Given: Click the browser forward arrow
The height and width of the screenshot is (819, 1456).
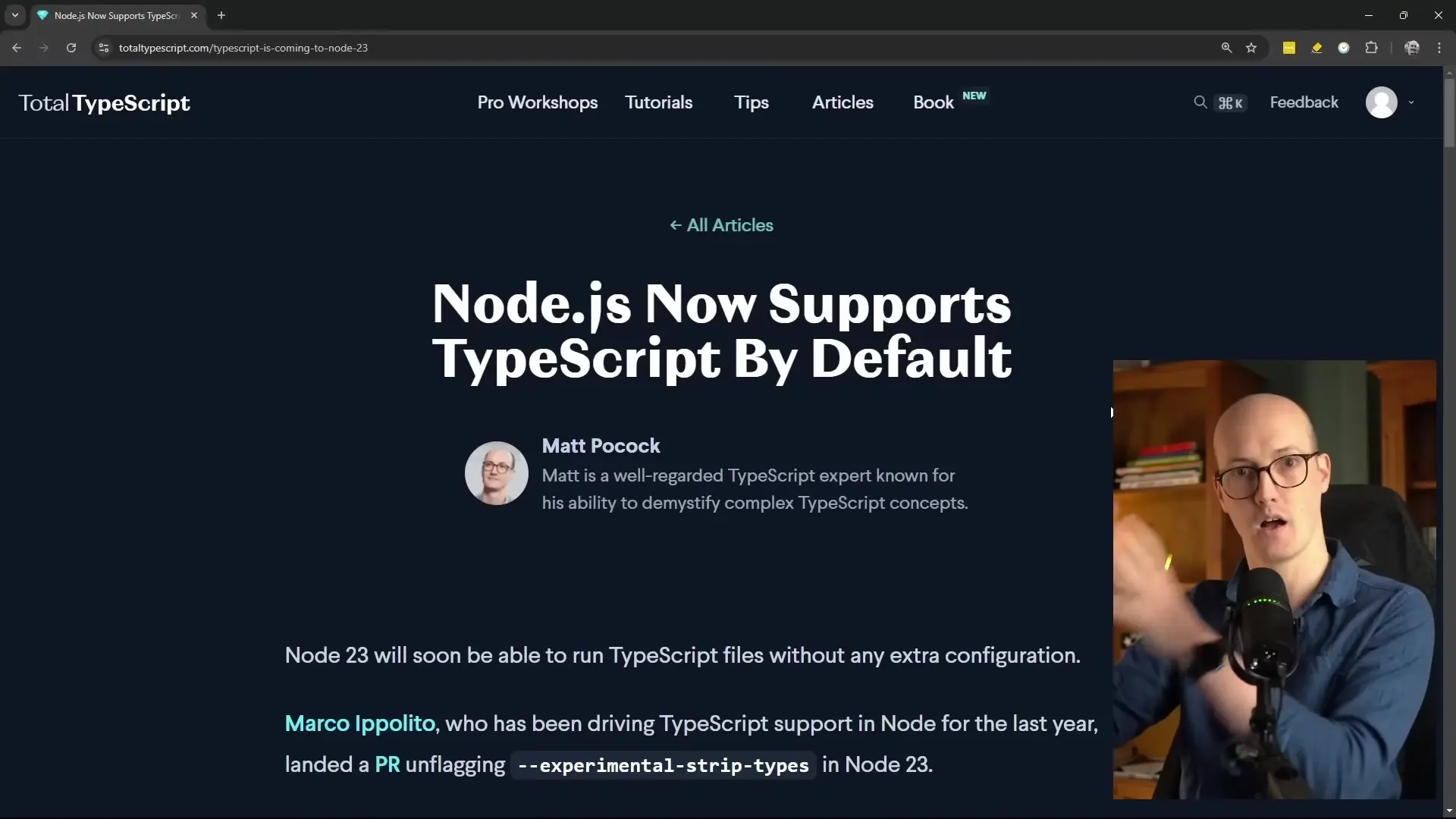Looking at the screenshot, I should pos(44,48).
